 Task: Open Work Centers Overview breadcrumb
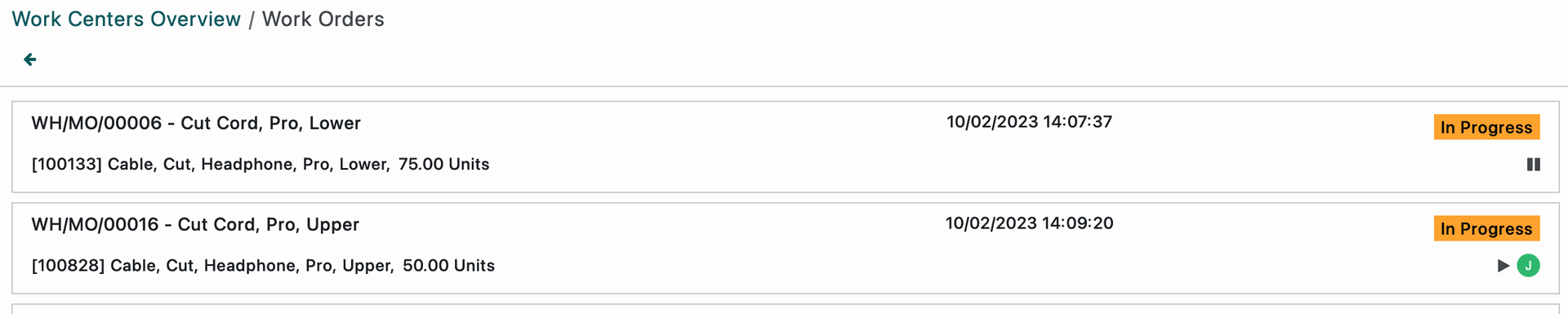pyautogui.click(x=127, y=19)
